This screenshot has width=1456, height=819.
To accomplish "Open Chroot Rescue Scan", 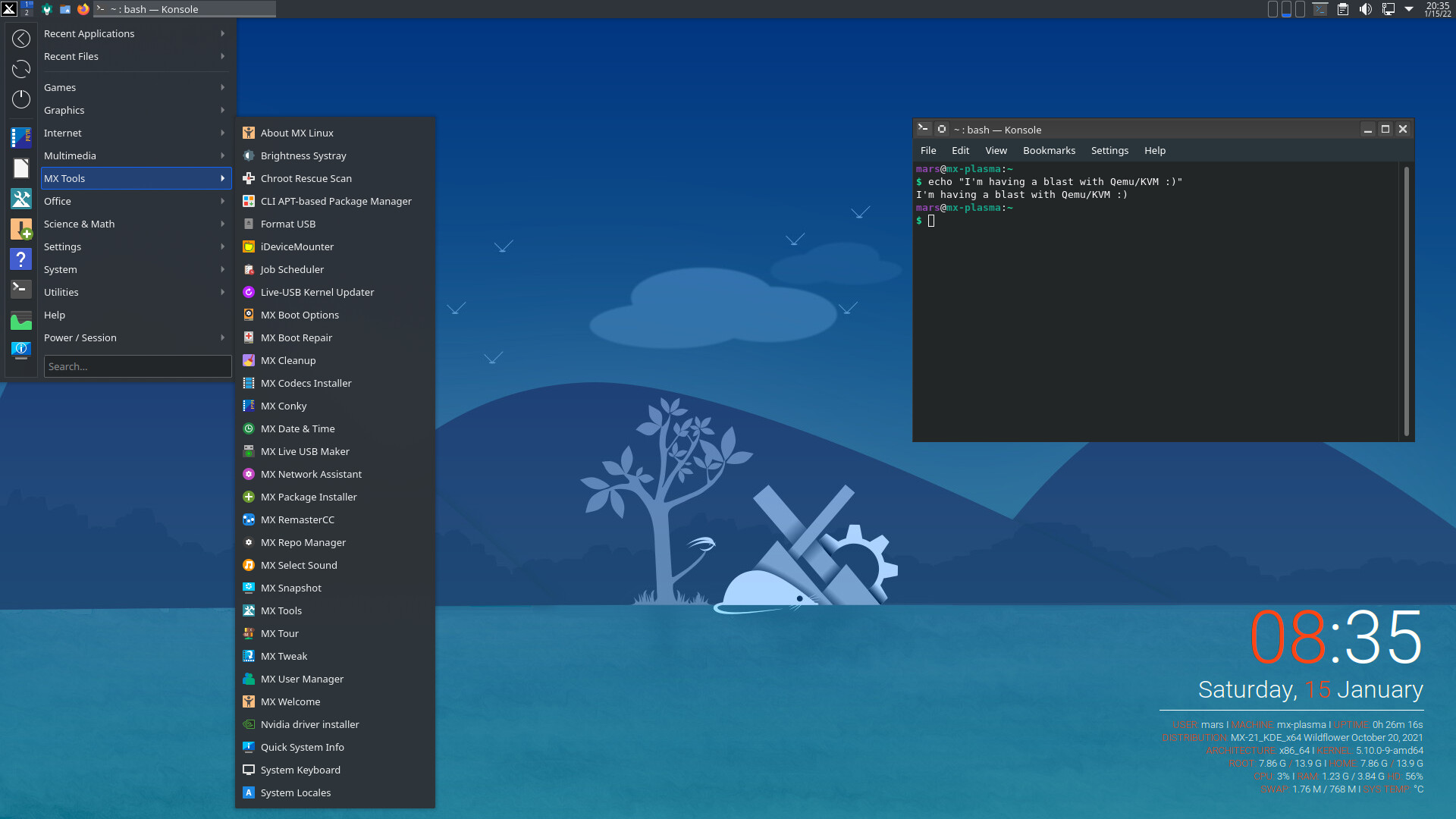I will pos(334,178).
